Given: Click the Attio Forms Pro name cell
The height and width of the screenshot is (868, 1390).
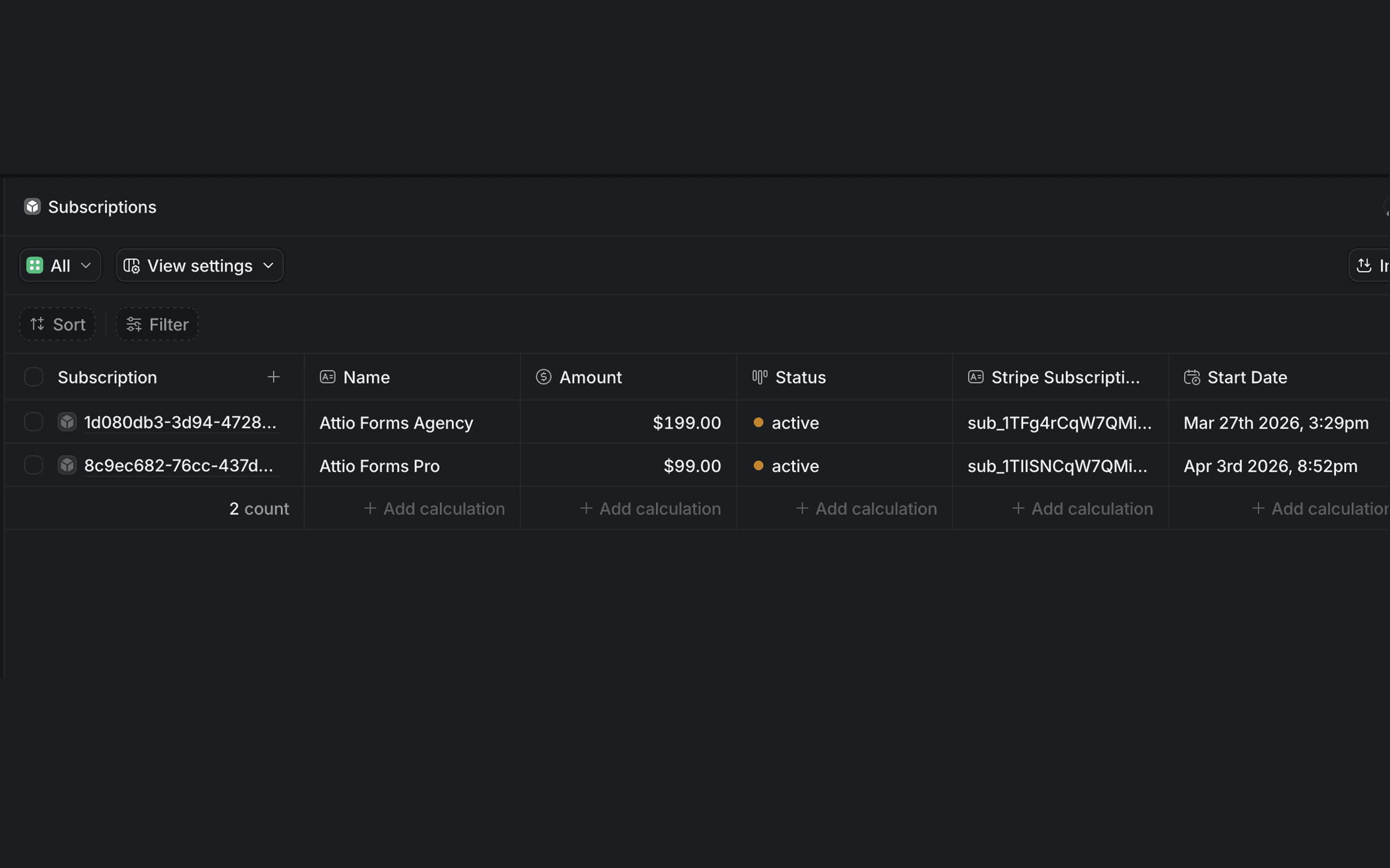Looking at the screenshot, I should click(412, 466).
